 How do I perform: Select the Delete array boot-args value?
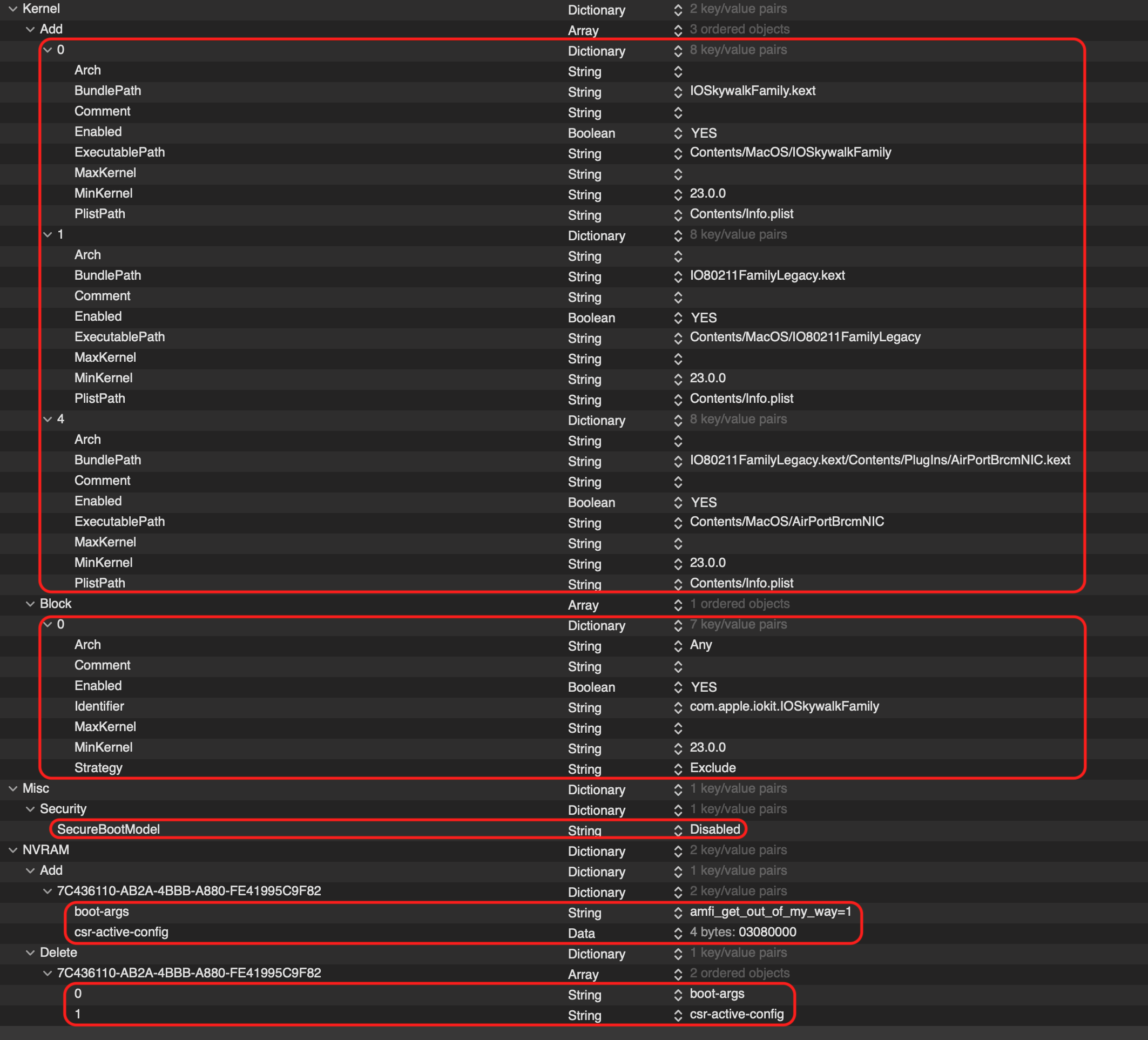(x=717, y=994)
